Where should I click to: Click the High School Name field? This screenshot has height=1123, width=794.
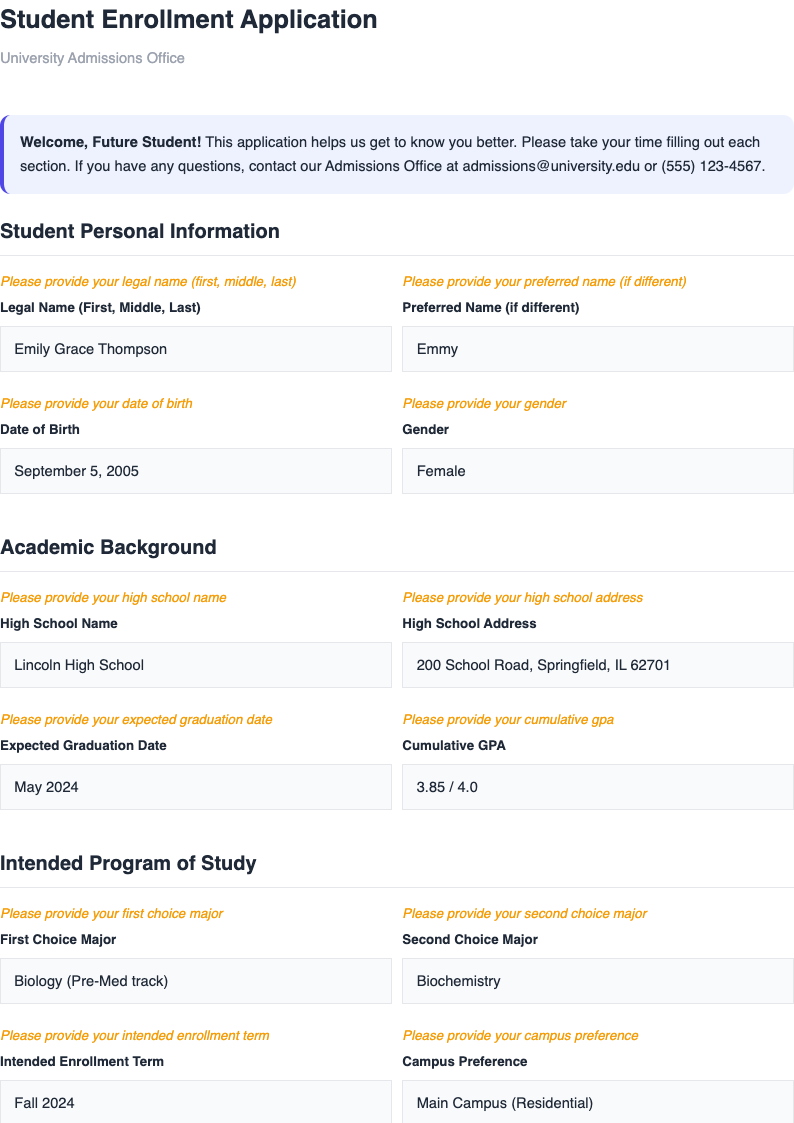(196, 664)
